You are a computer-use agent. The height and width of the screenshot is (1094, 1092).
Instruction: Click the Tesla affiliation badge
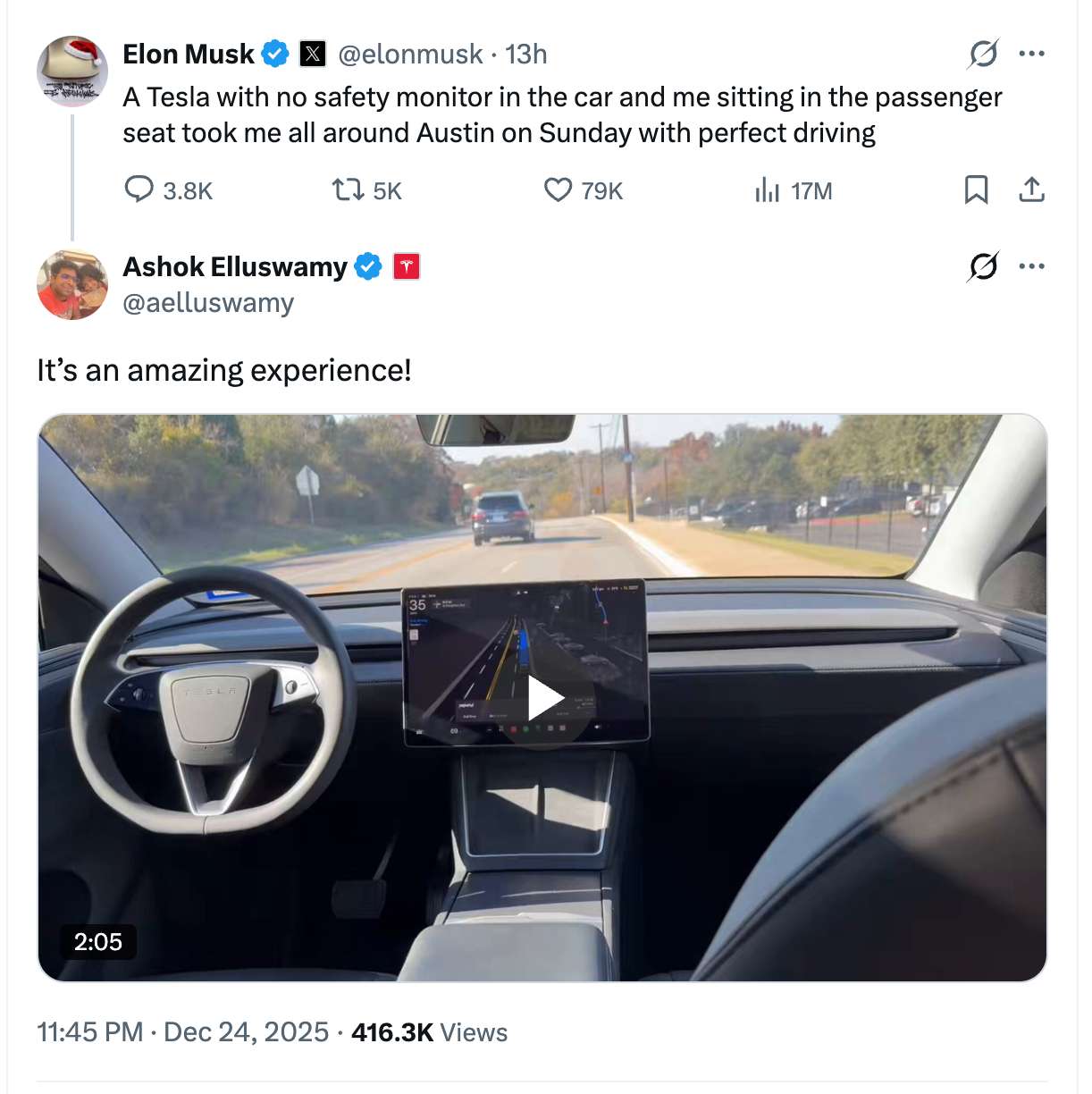click(407, 266)
